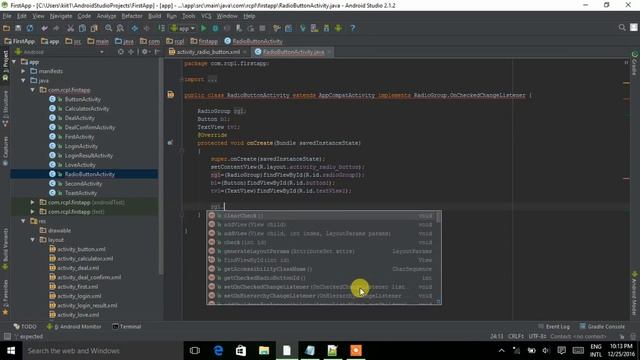Toggle the Favorites side tab

[5, 297]
